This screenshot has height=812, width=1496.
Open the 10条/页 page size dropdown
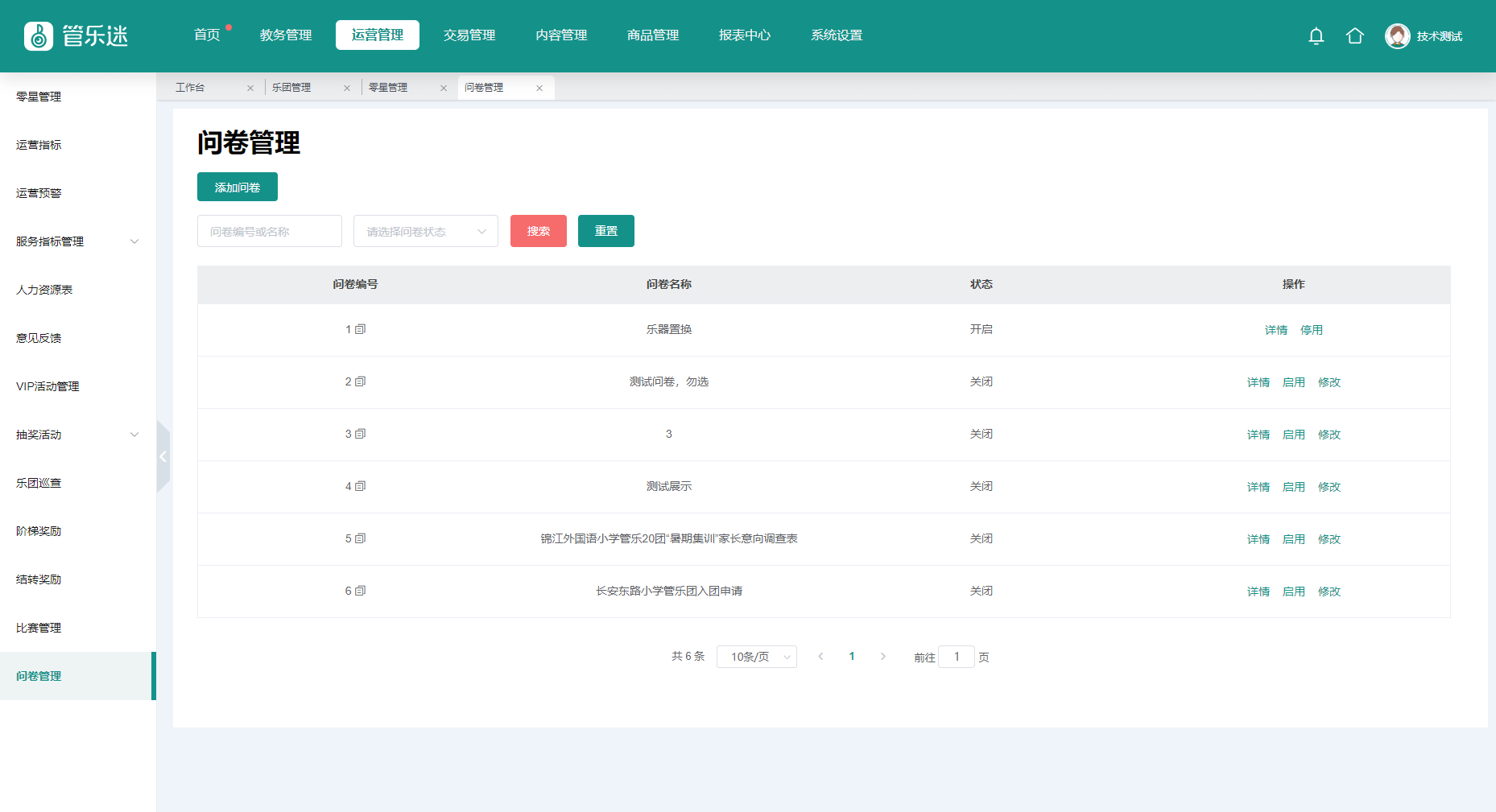[x=756, y=657]
